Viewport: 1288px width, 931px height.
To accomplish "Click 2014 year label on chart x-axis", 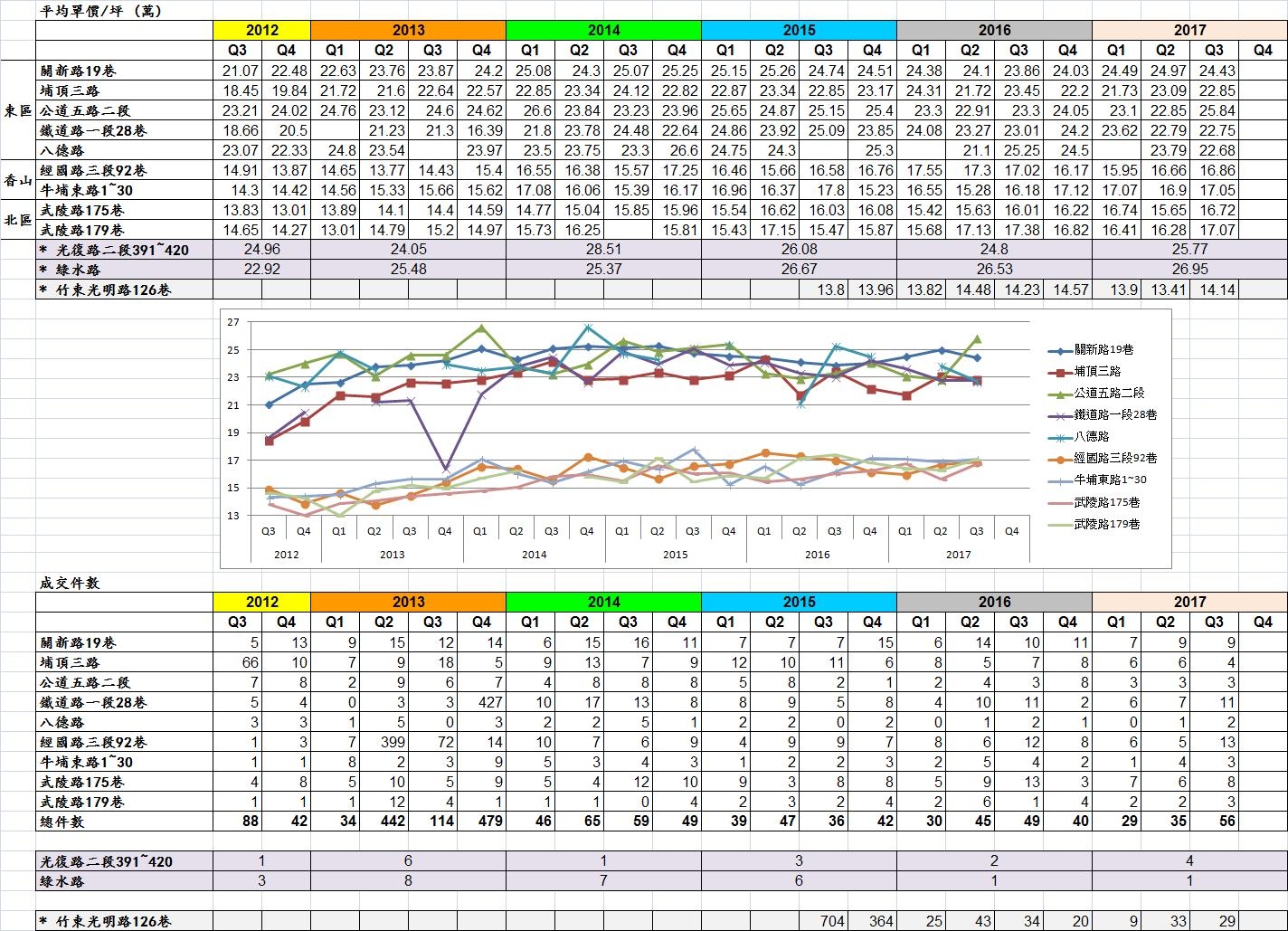I will pyautogui.click(x=534, y=554).
